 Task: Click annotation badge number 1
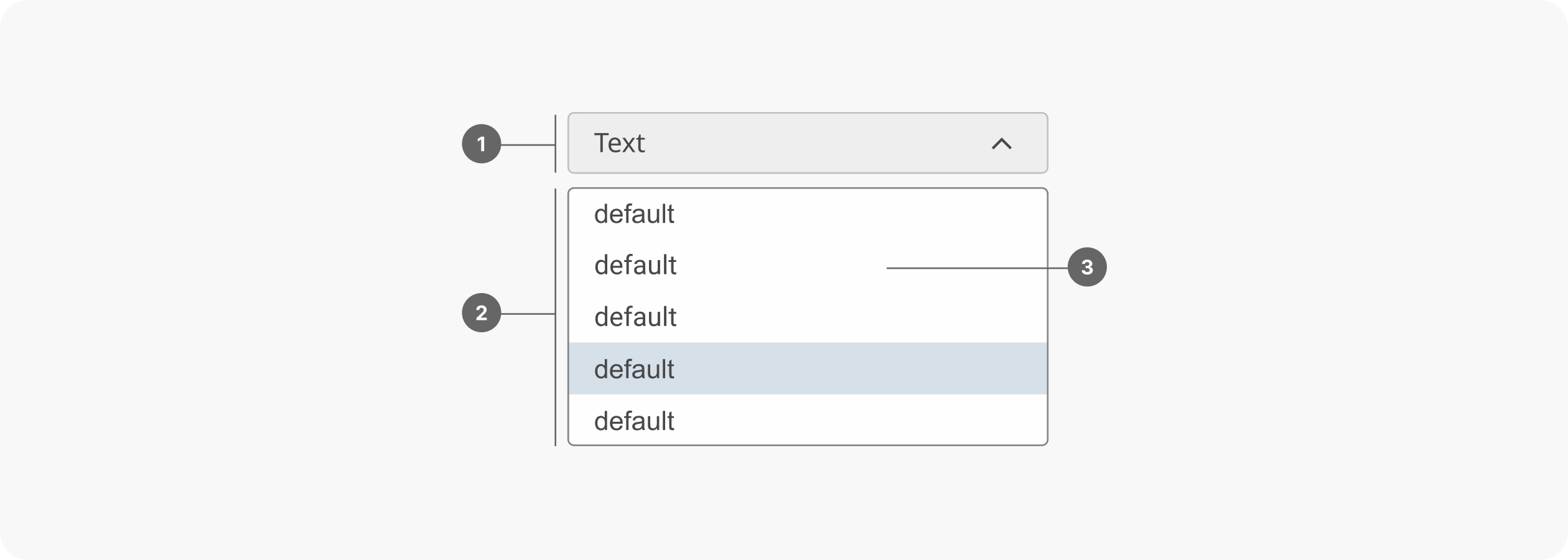[481, 144]
